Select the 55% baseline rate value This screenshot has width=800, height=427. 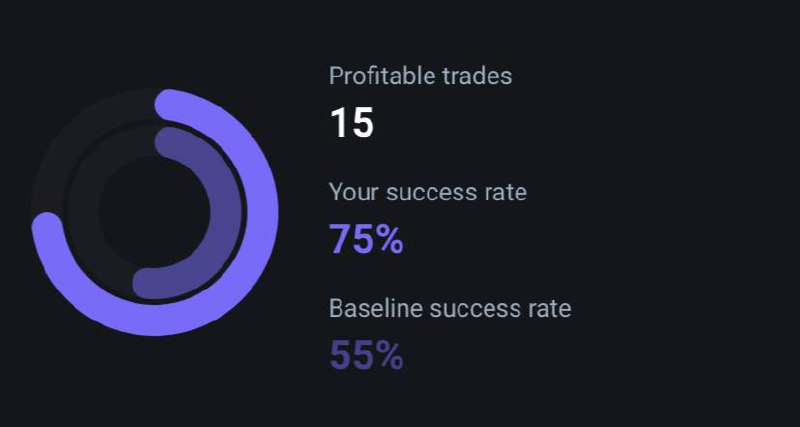pyautogui.click(x=366, y=355)
